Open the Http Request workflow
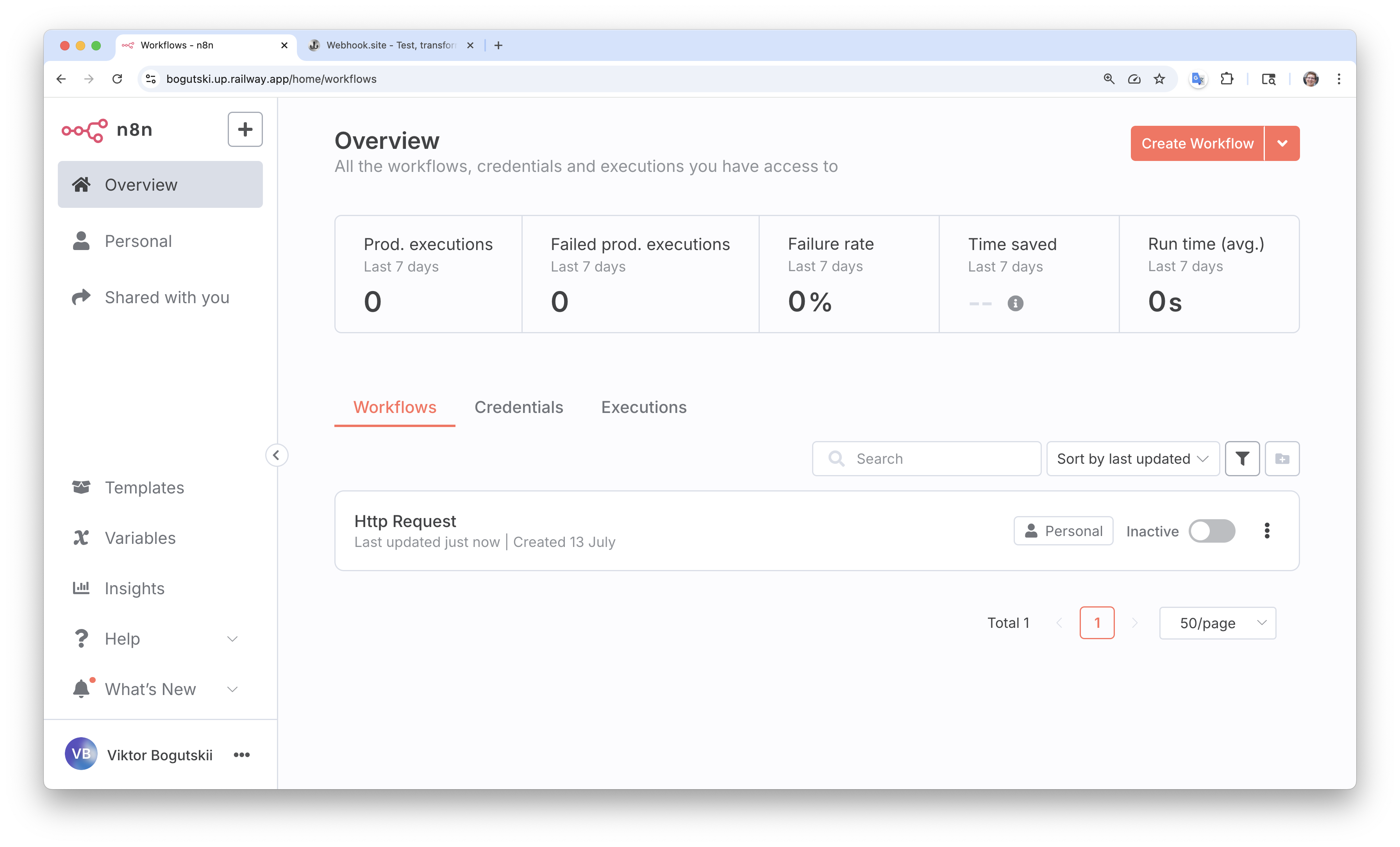The image size is (1400, 847). tap(405, 521)
